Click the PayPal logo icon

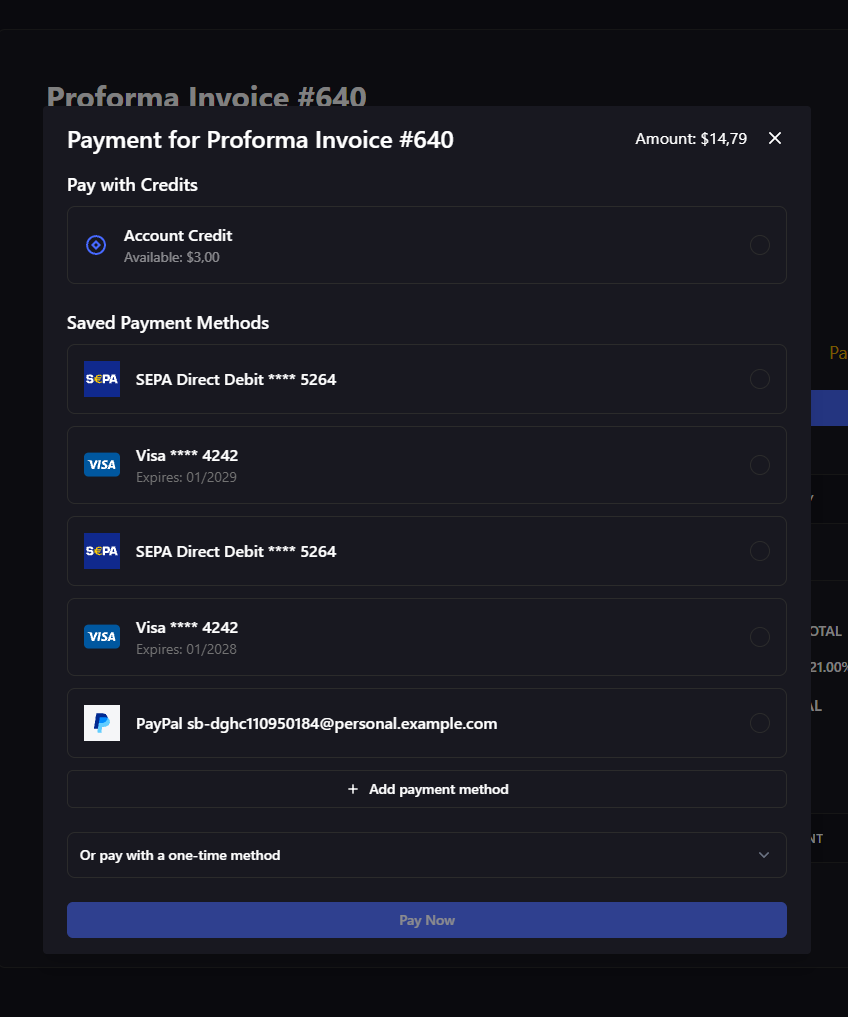102,723
